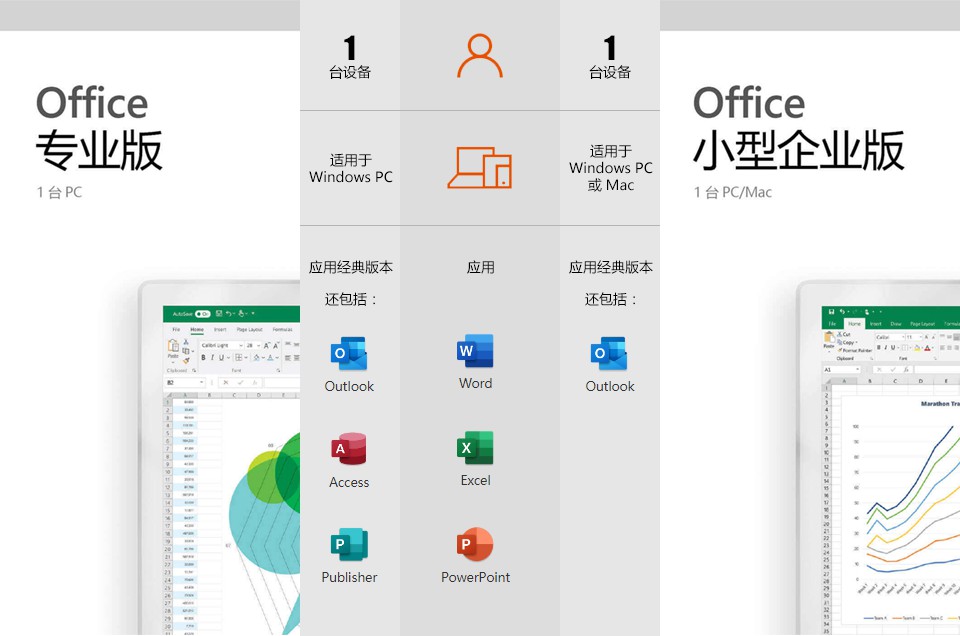Click the "1 台 PC" subtitle
960x636 pixels.
point(59,192)
